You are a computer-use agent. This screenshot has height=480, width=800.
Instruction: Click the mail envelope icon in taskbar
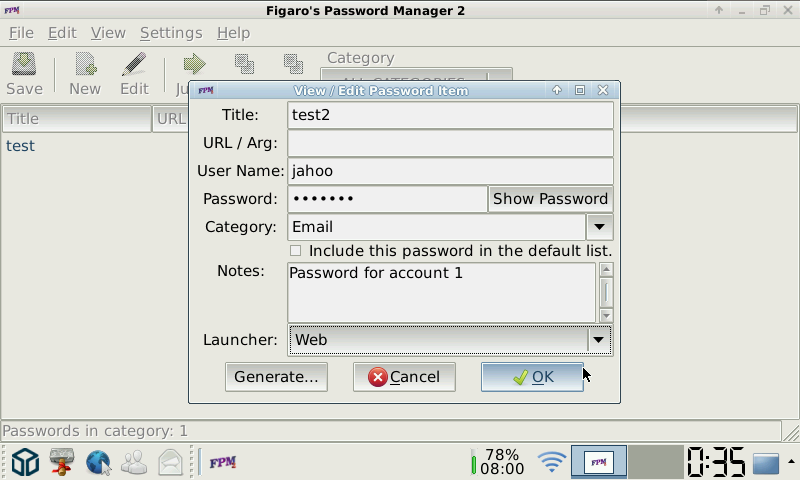pos(170,463)
